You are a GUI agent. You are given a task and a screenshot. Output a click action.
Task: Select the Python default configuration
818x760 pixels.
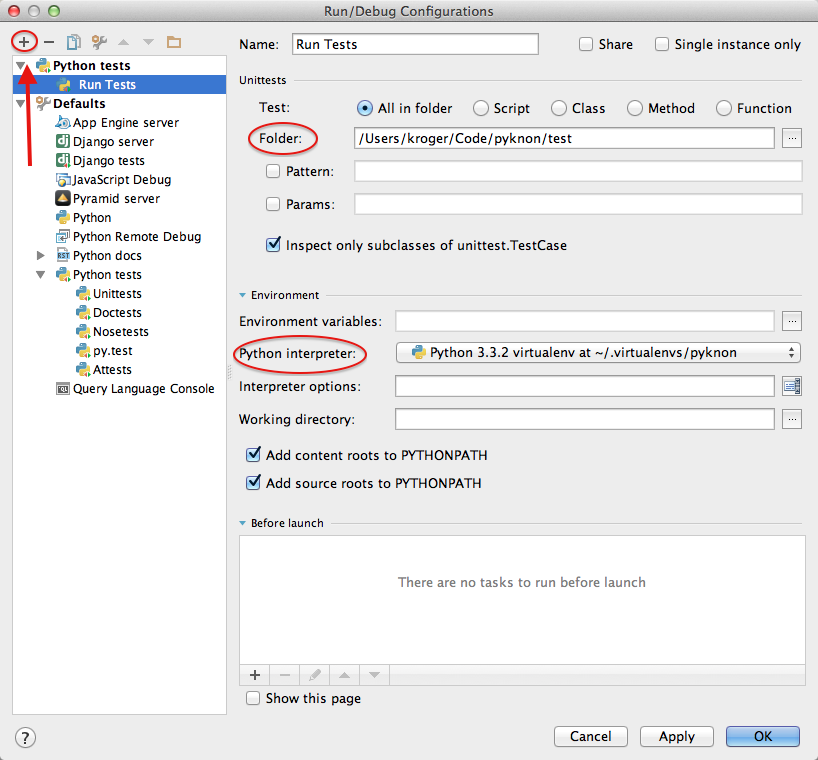click(x=92, y=218)
